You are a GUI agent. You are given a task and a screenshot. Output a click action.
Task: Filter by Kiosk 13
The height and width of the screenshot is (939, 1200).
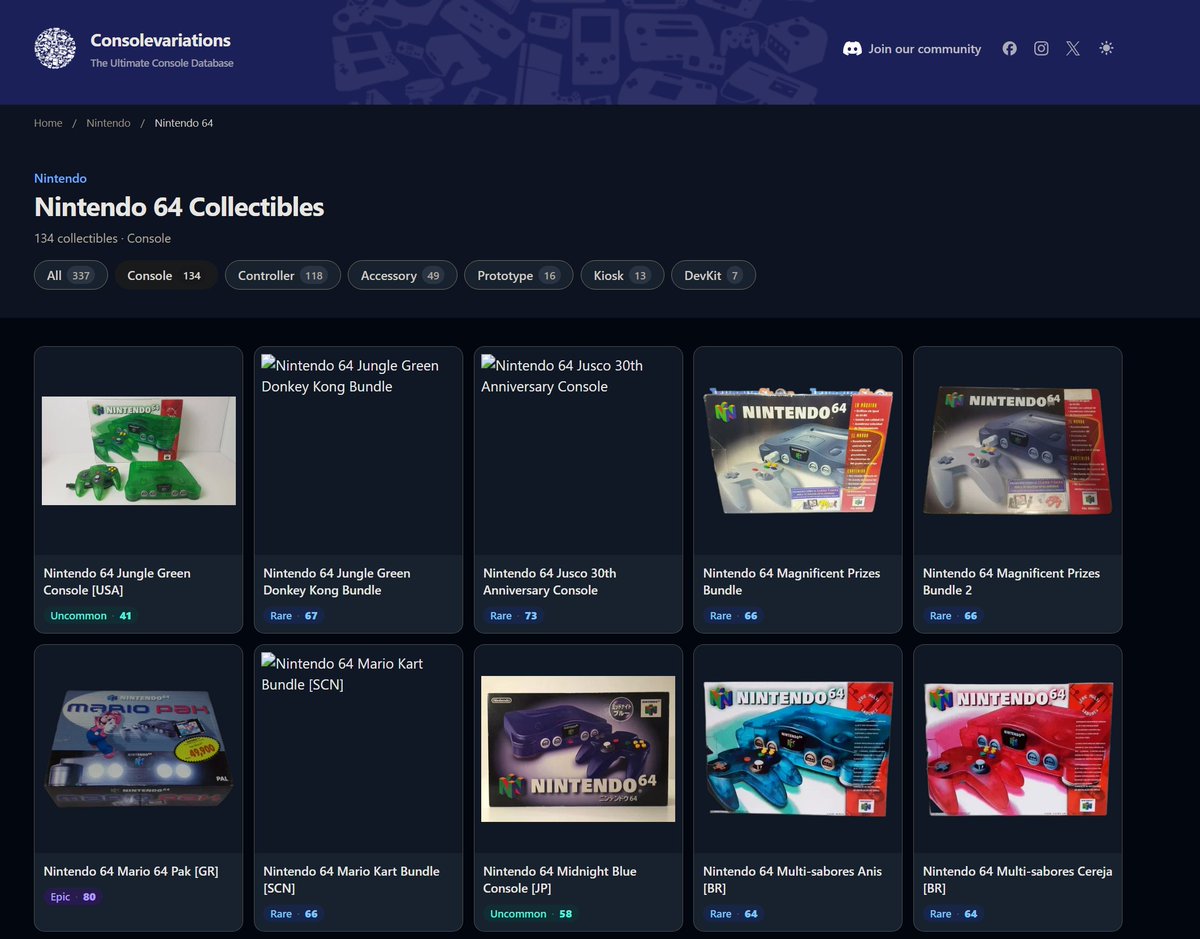click(x=622, y=275)
